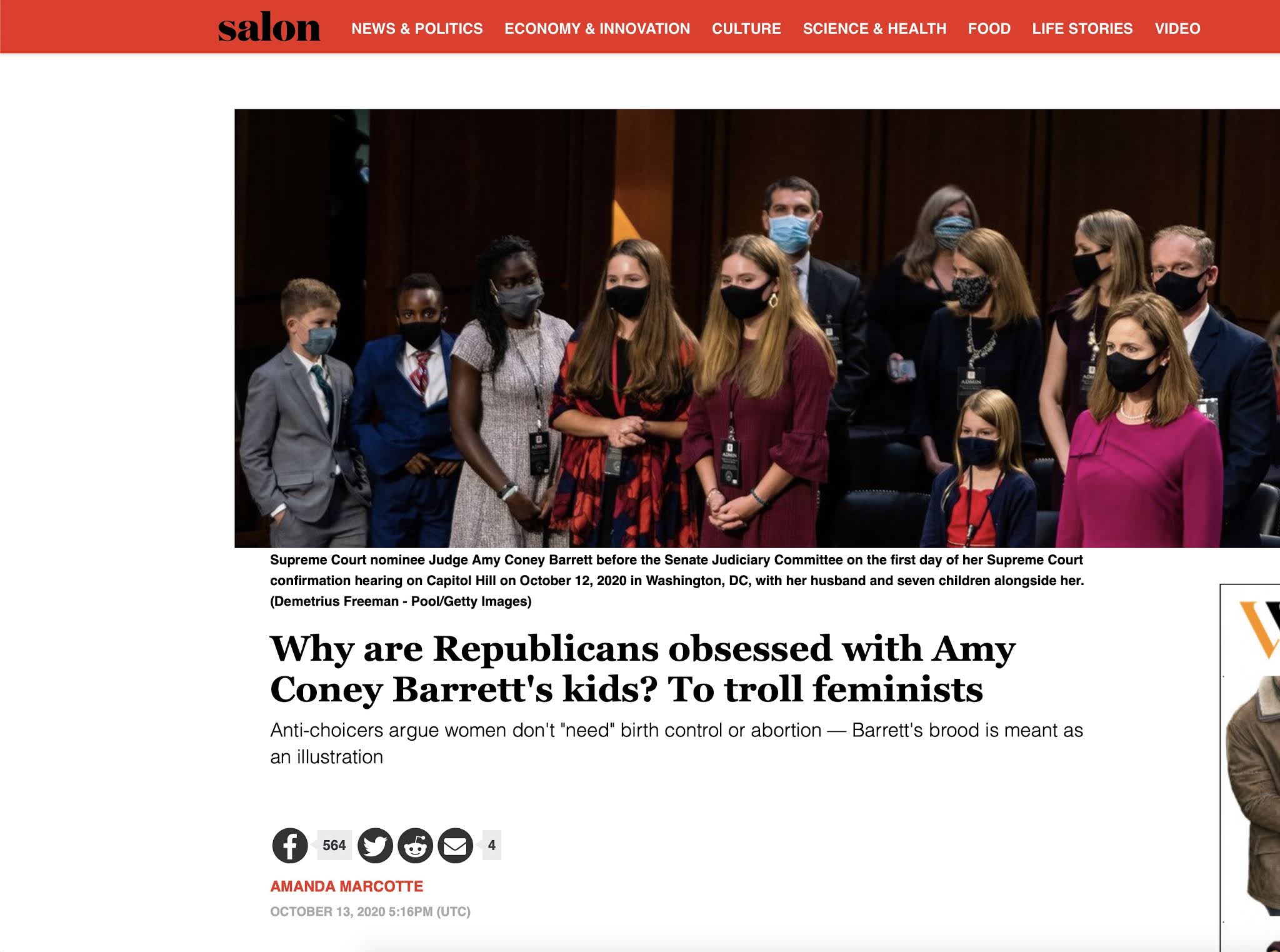Visit author Amanda Marcotte's page
1280x952 pixels.
[346, 886]
